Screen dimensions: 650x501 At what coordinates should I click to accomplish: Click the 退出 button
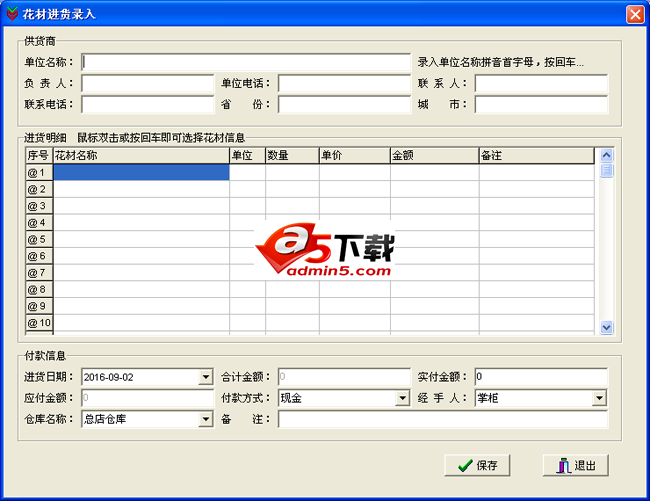pyautogui.click(x=576, y=465)
